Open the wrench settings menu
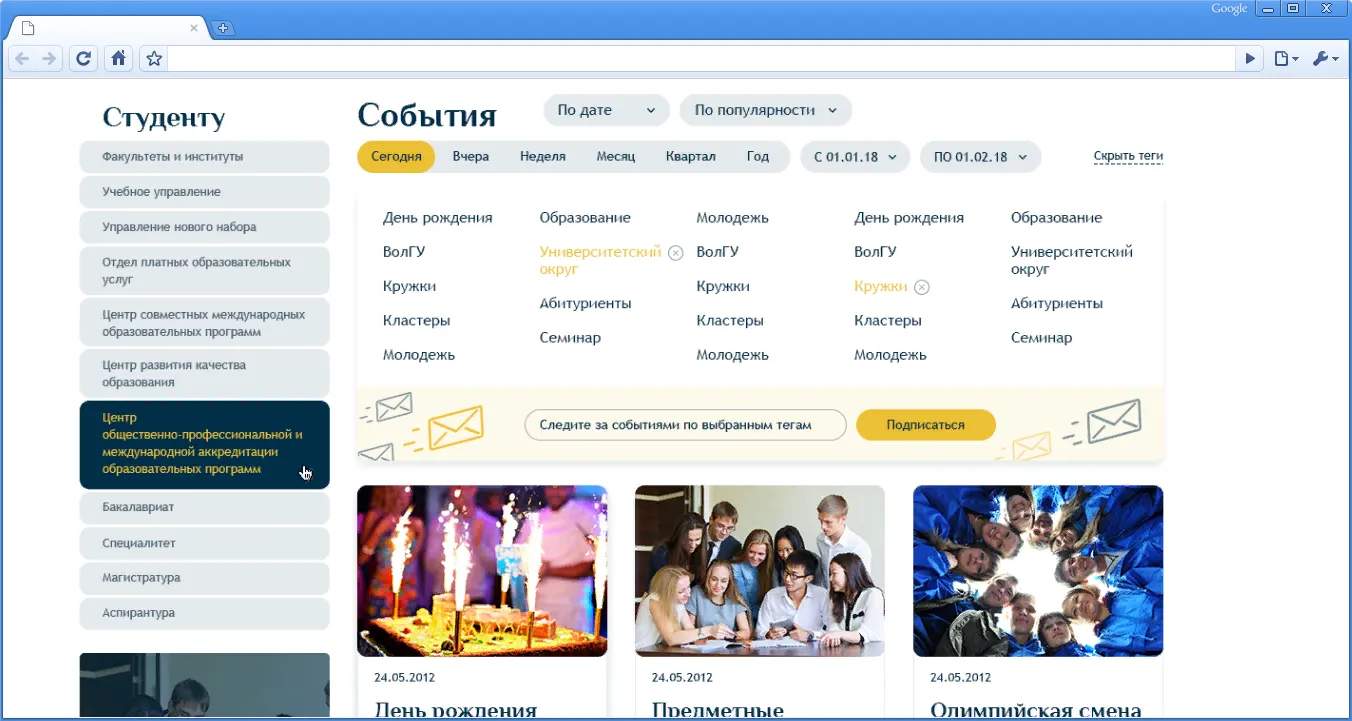This screenshot has width=1352, height=721. pyautogui.click(x=1325, y=59)
